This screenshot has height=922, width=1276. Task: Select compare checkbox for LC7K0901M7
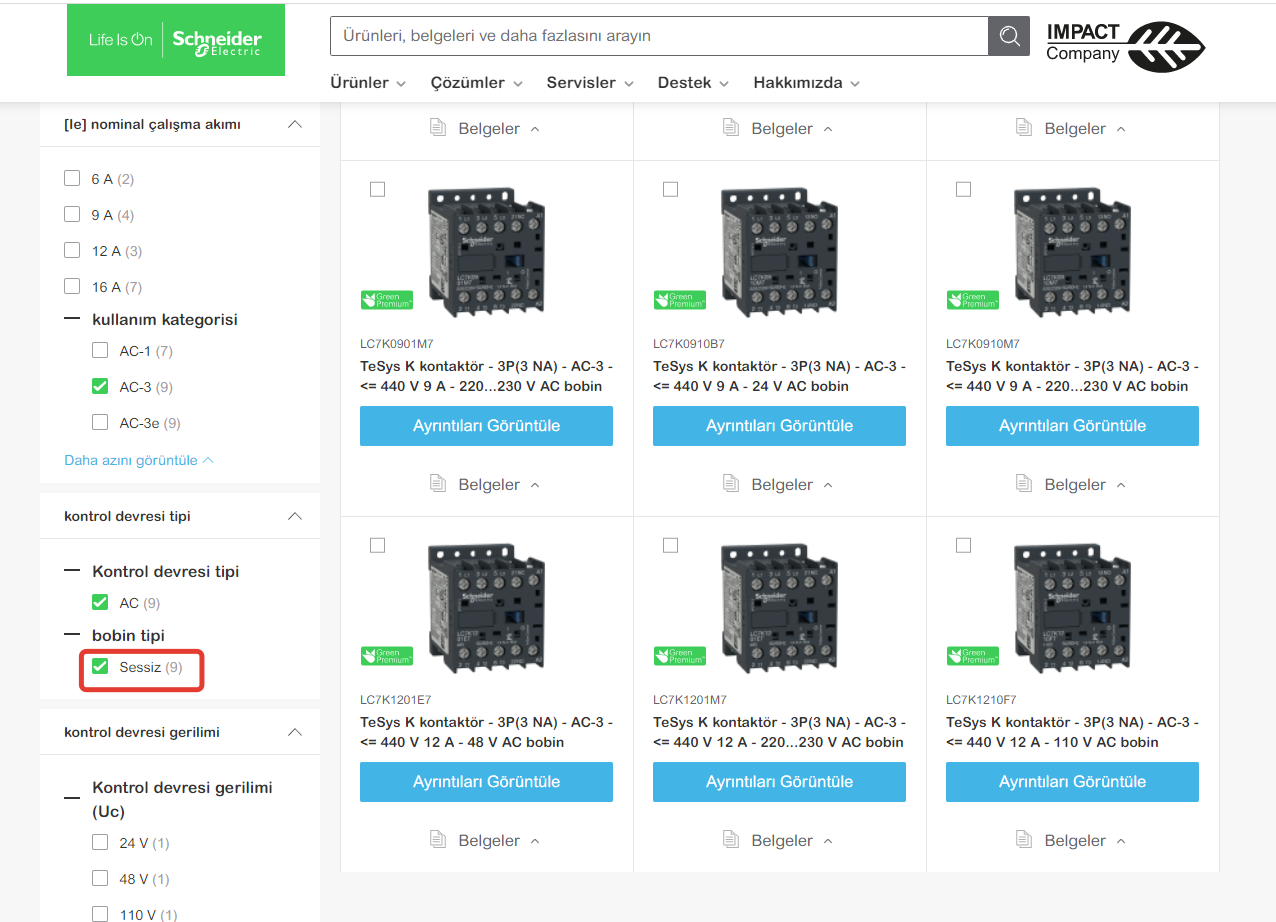[x=377, y=189]
